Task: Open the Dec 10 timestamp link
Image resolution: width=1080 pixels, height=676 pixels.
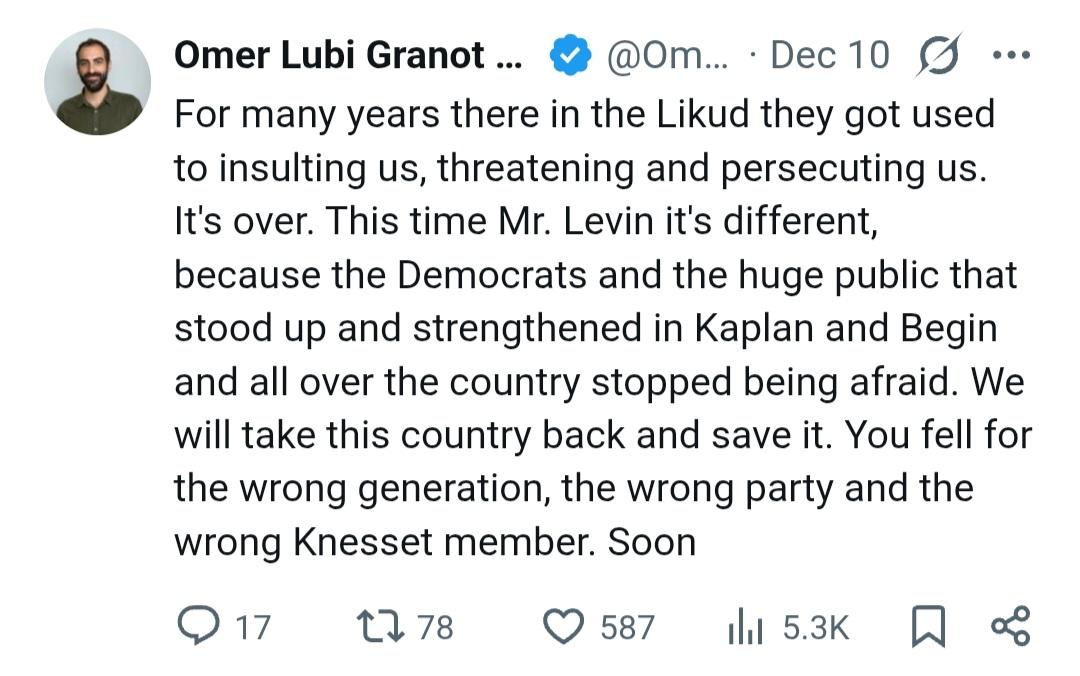Action: [x=829, y=56]
